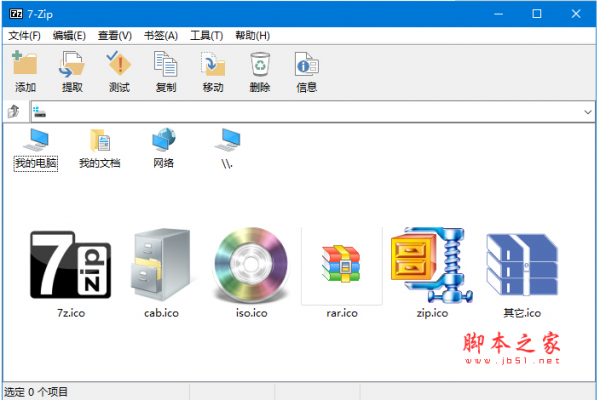Viewport: 600px width, 400px height.
Task: Open the 编辑(E) menu
Action: coord(69,36)
